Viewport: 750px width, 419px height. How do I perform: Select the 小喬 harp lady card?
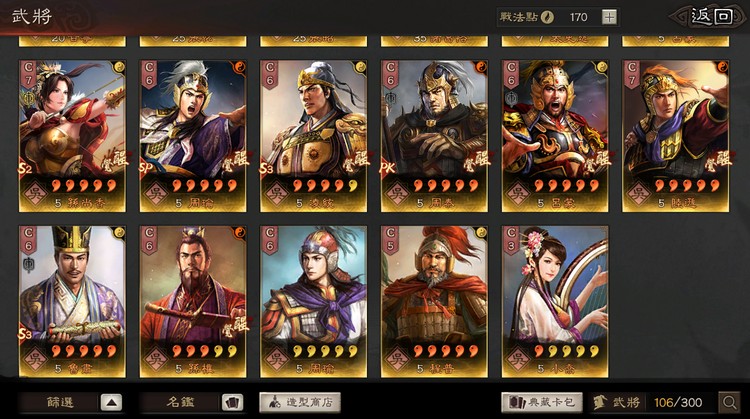(x=555, y=301)
